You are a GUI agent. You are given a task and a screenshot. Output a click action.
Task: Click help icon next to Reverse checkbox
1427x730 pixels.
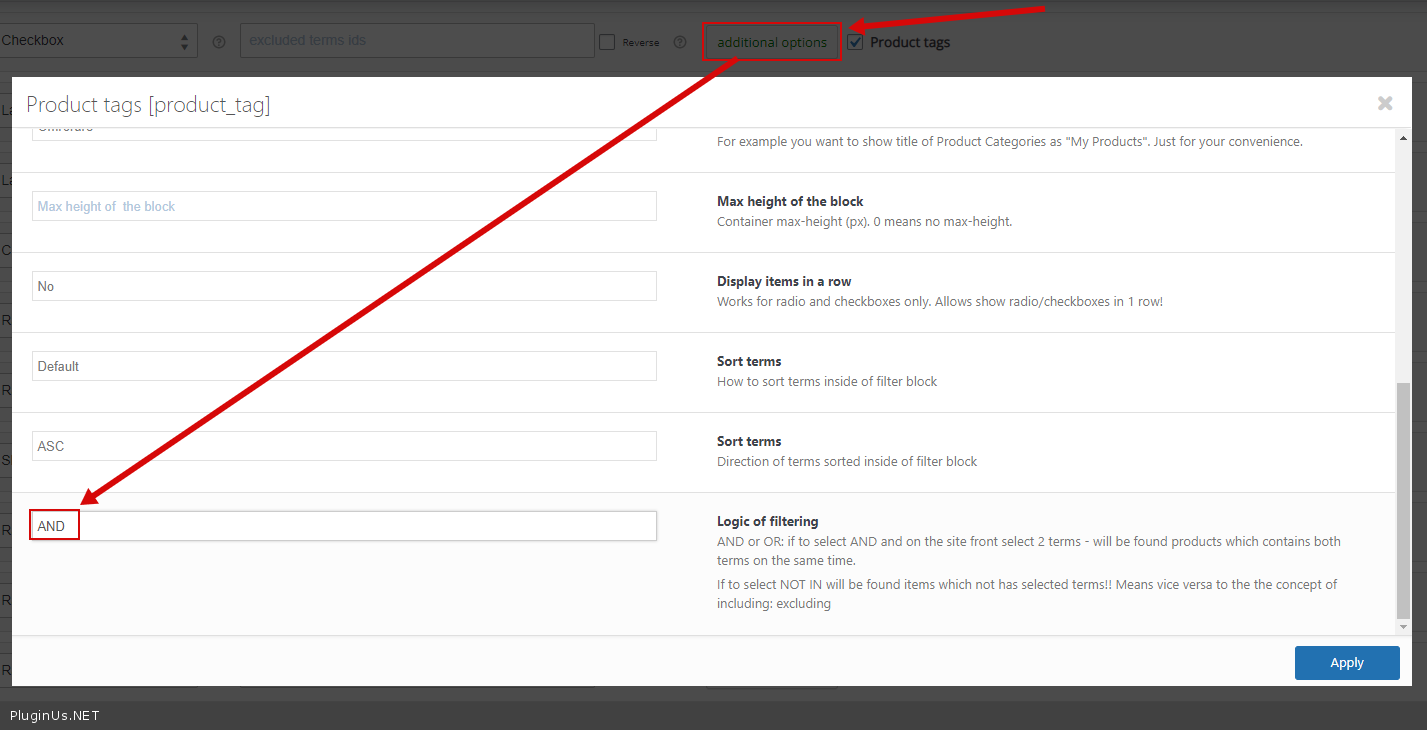tap(680, 42)
